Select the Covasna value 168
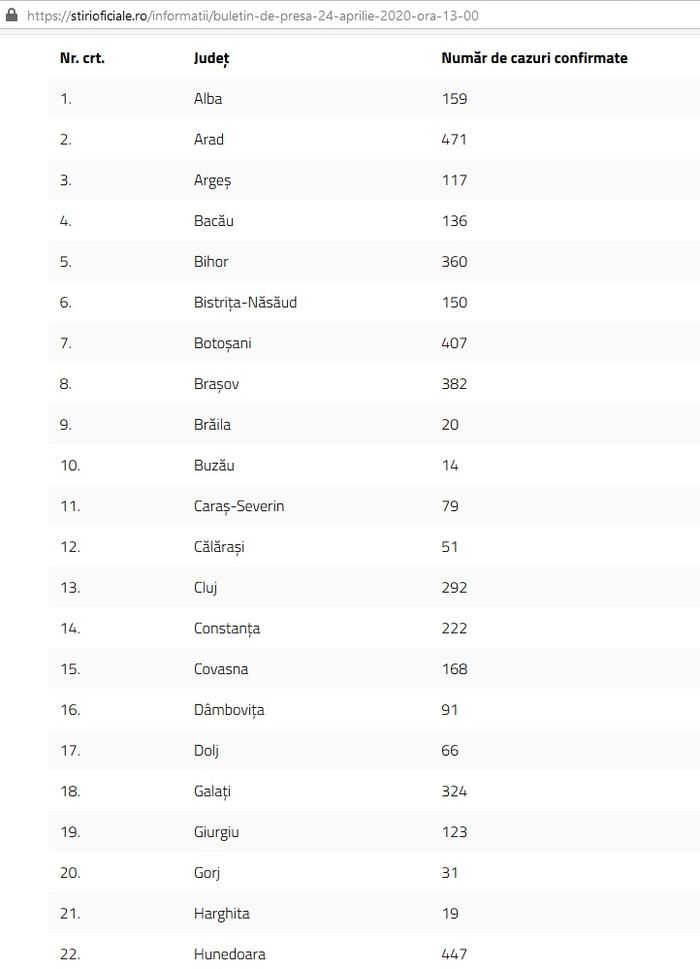The height and width of the screenshot is (969, 700). click(455, 669)
